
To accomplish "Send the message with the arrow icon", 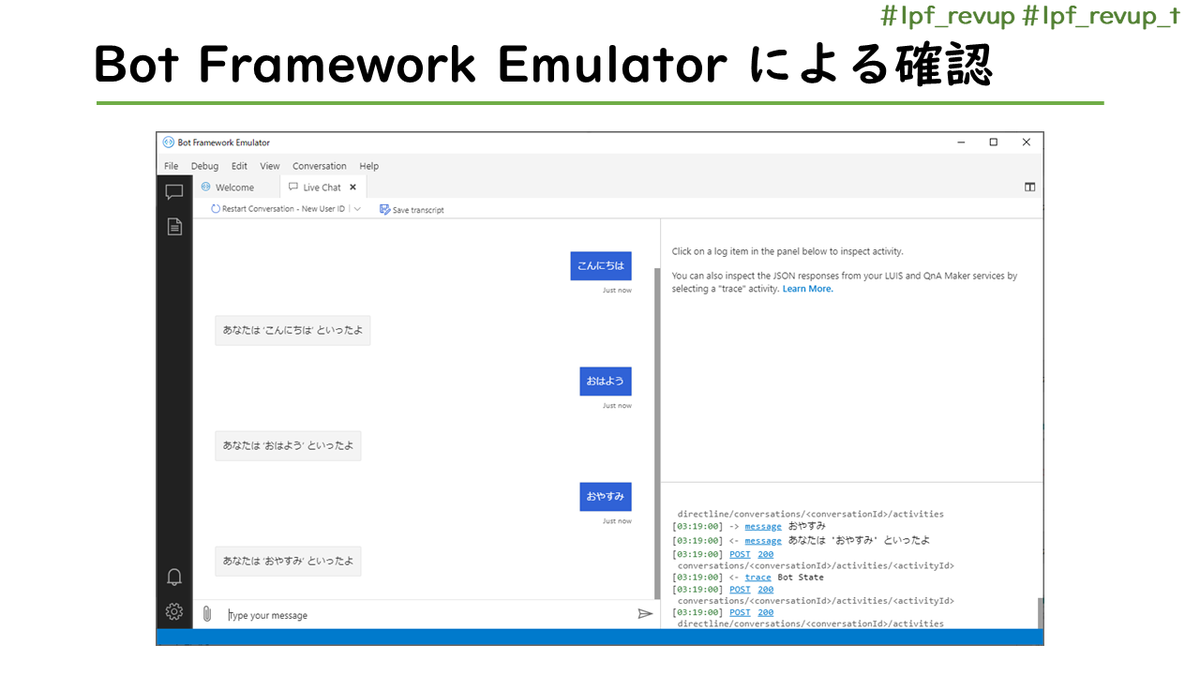I will [645, 614].
